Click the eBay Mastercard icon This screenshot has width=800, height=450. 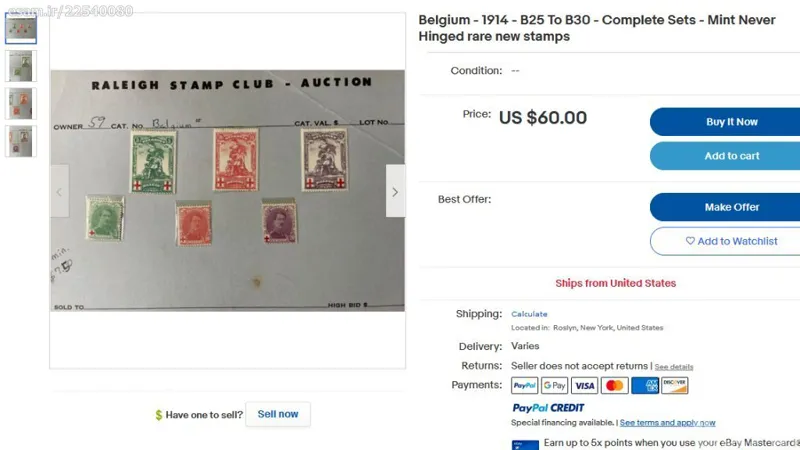pos(525,445)
